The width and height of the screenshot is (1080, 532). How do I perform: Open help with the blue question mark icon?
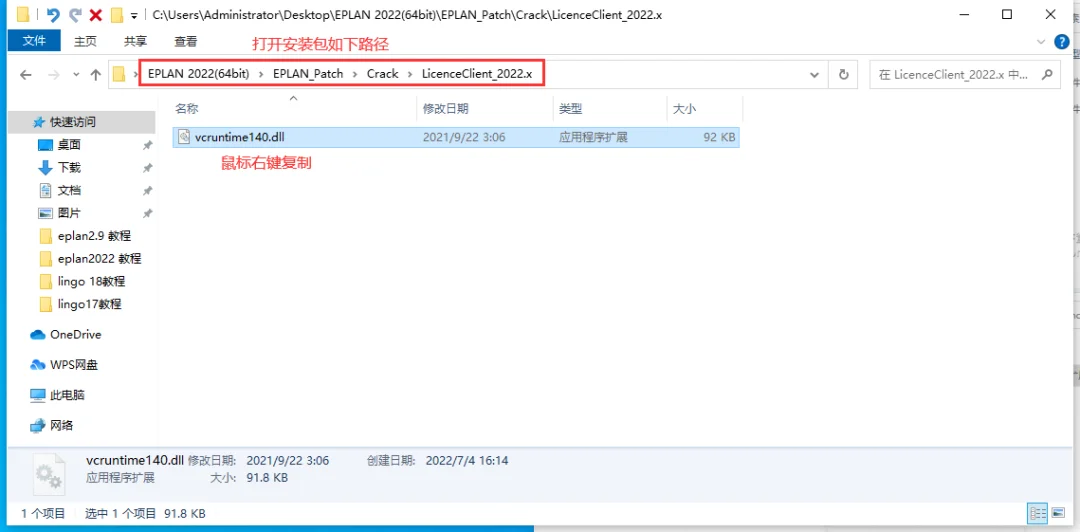(x=1061, y=42)
